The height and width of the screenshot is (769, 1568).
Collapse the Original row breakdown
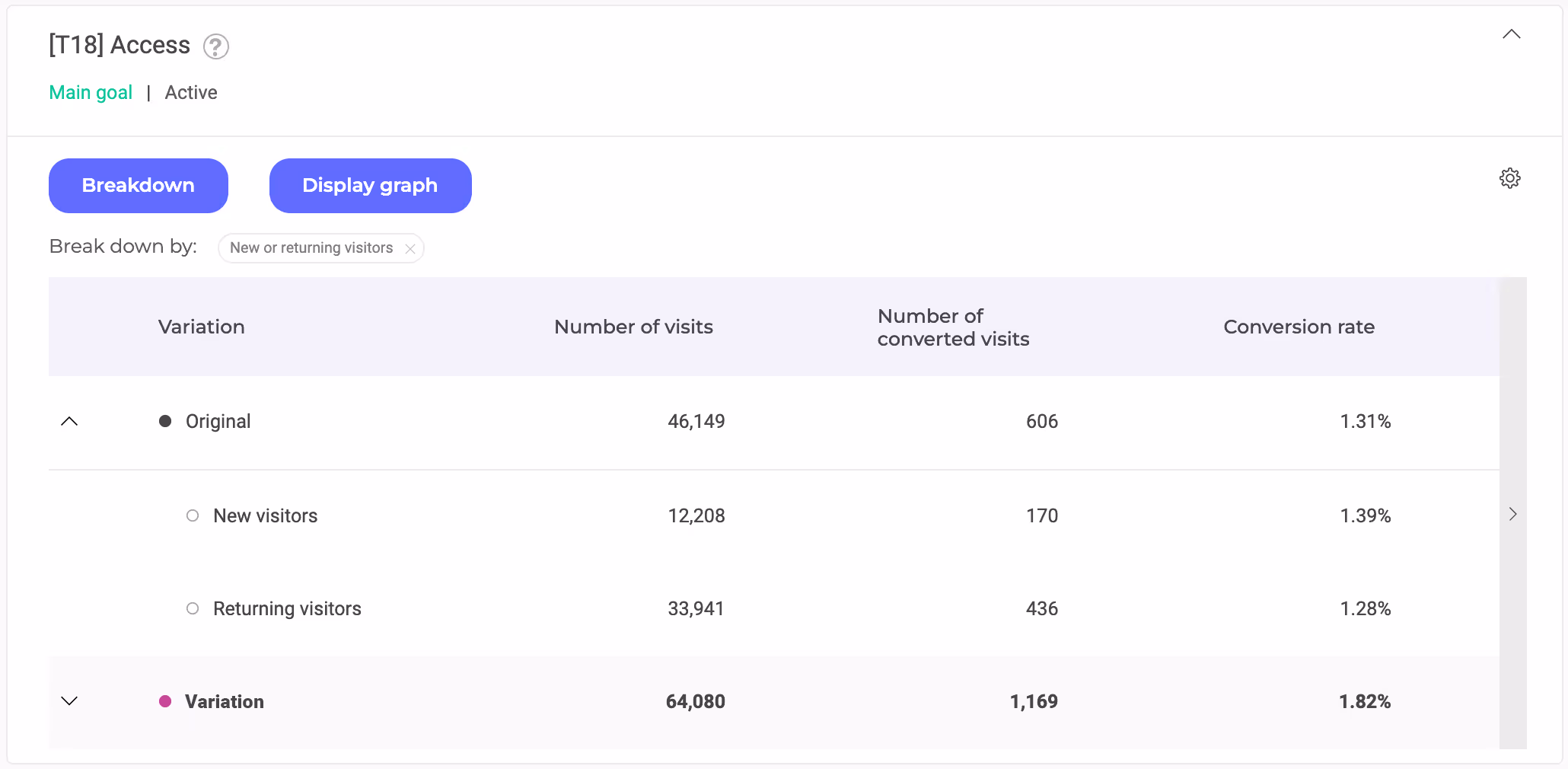coord(69,422)
